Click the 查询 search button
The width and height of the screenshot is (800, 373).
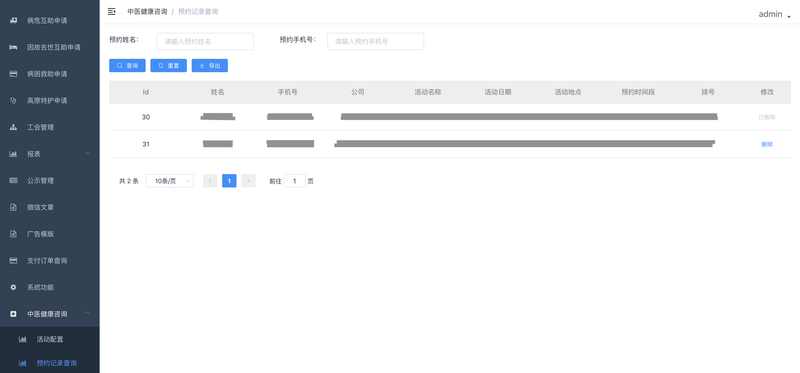pos(127,66)
